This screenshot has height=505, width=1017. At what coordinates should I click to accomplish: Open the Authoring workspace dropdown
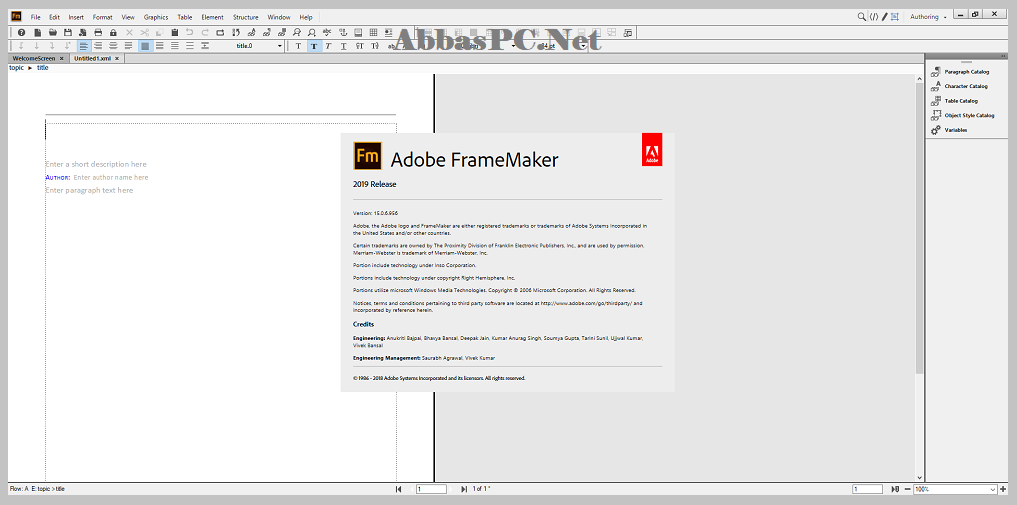[x=927, y=17]
